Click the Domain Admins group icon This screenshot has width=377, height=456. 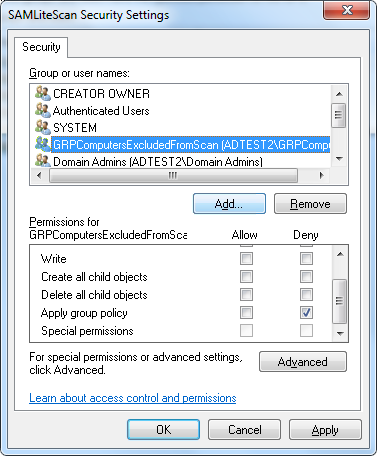43,161
